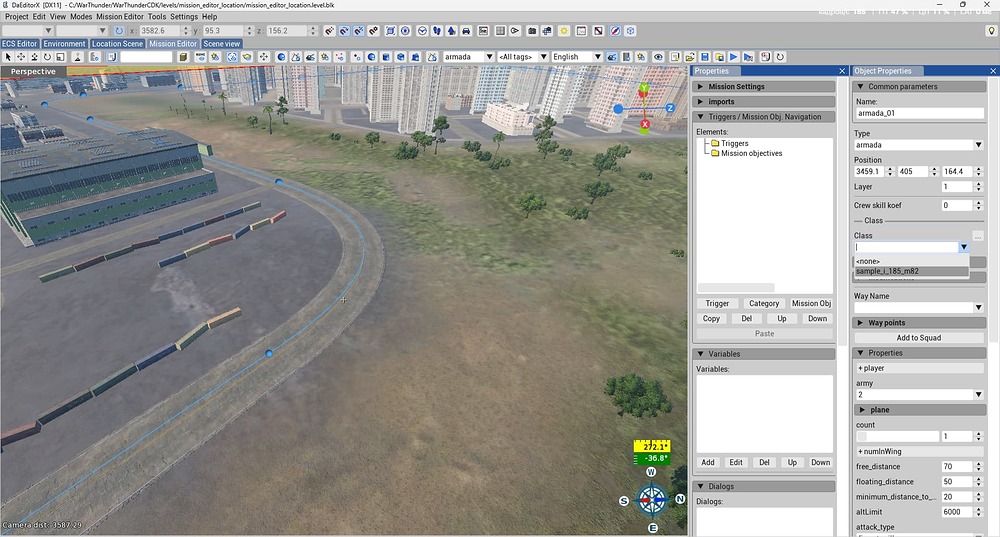The height and width of the screenshot is (537, 1000).
Task: Click the circular refresh icon at toolbar end
Action: pos(779,57)
